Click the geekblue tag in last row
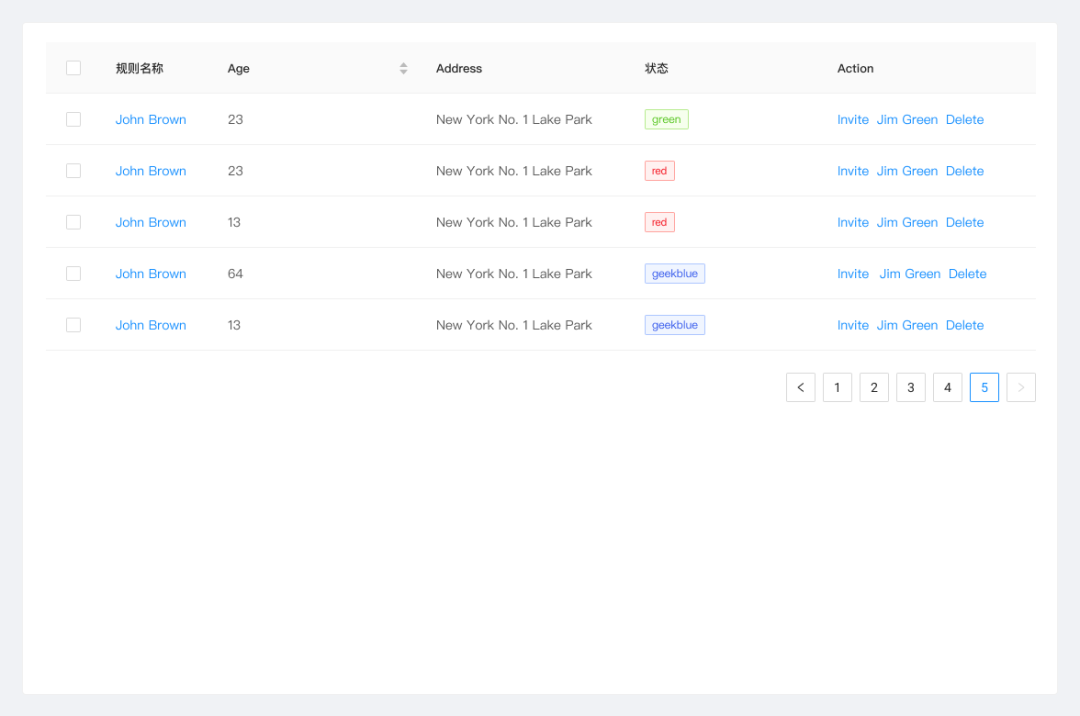This screenshot has height=716, width=1080. 675,325
